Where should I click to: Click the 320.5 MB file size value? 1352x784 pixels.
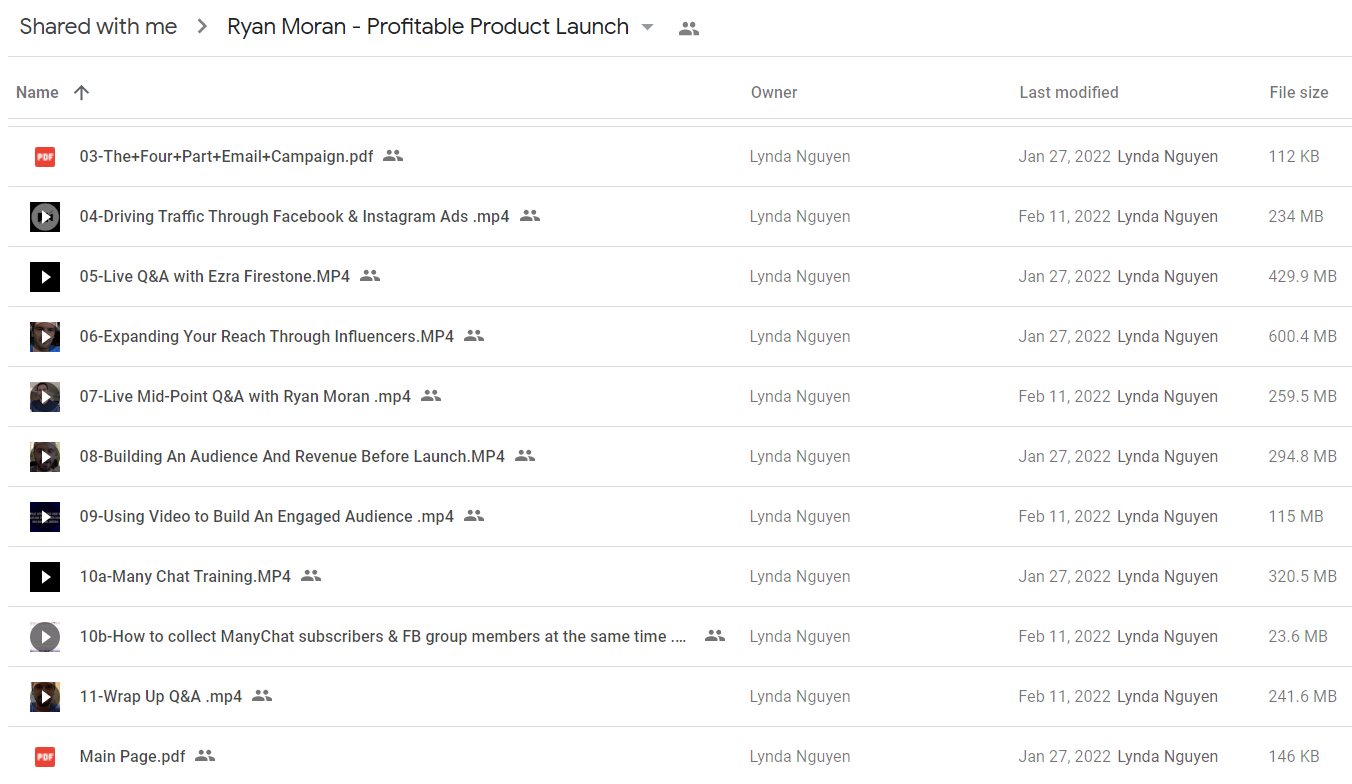pyautogui.click(x=1303, y=576)
